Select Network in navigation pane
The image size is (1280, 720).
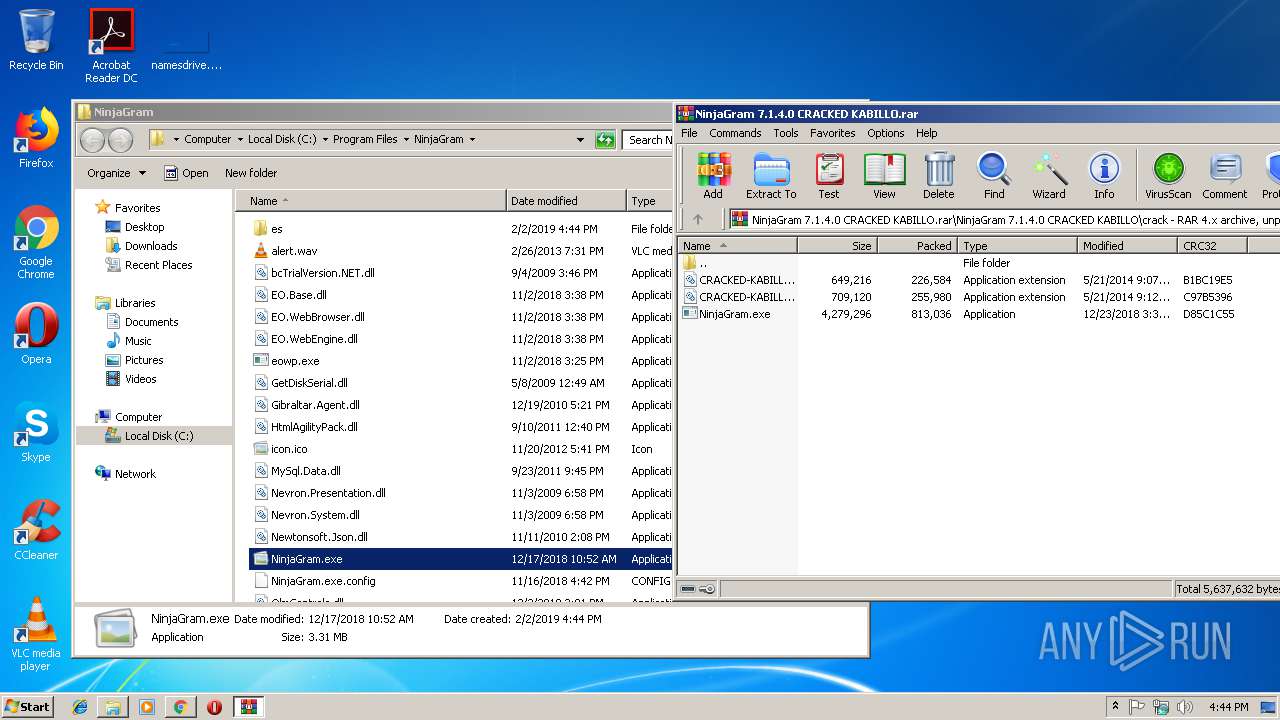pyautogui.click(x=135, y=474)
